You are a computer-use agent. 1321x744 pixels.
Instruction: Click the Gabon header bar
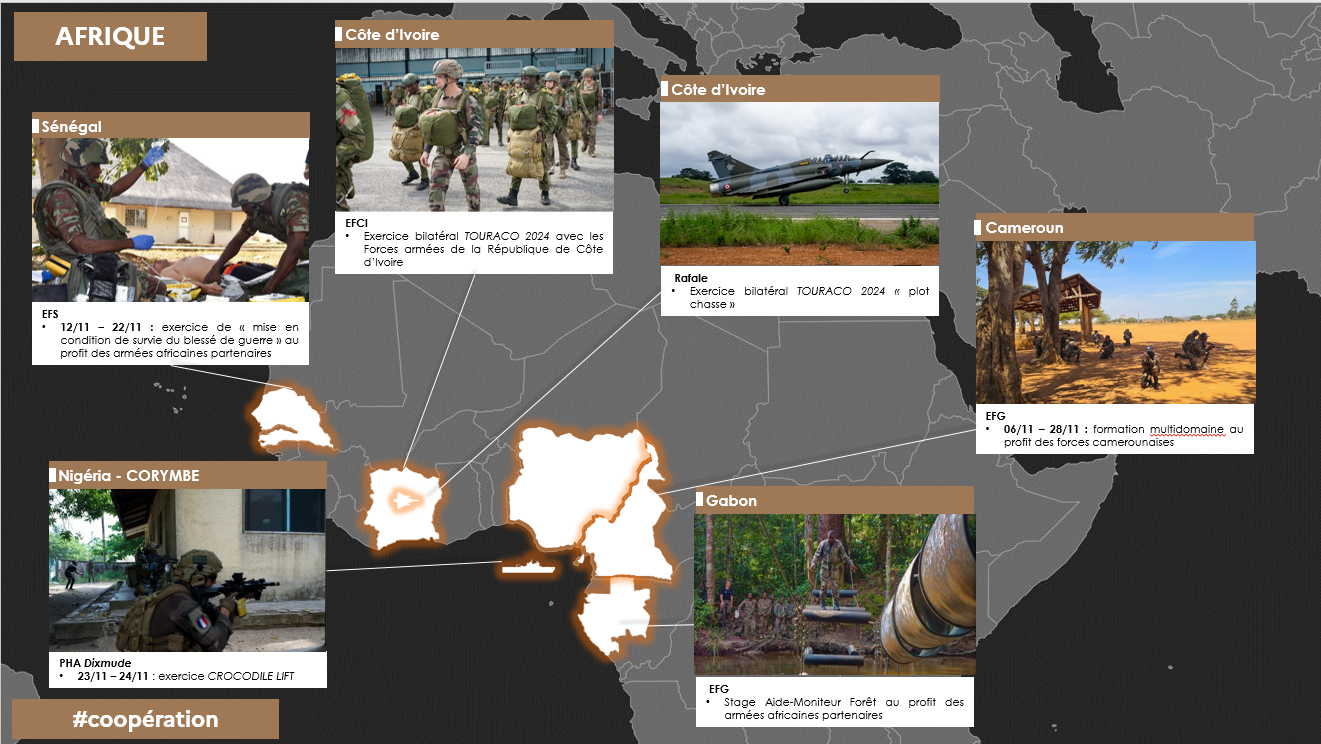834,500
